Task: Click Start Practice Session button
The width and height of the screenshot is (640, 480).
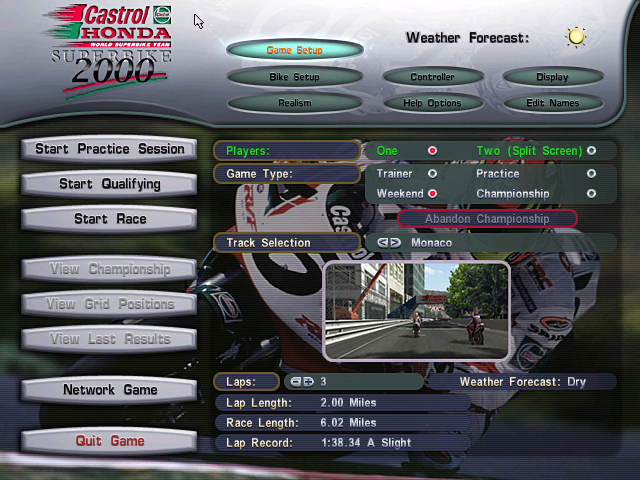Action: coord(109,149)
